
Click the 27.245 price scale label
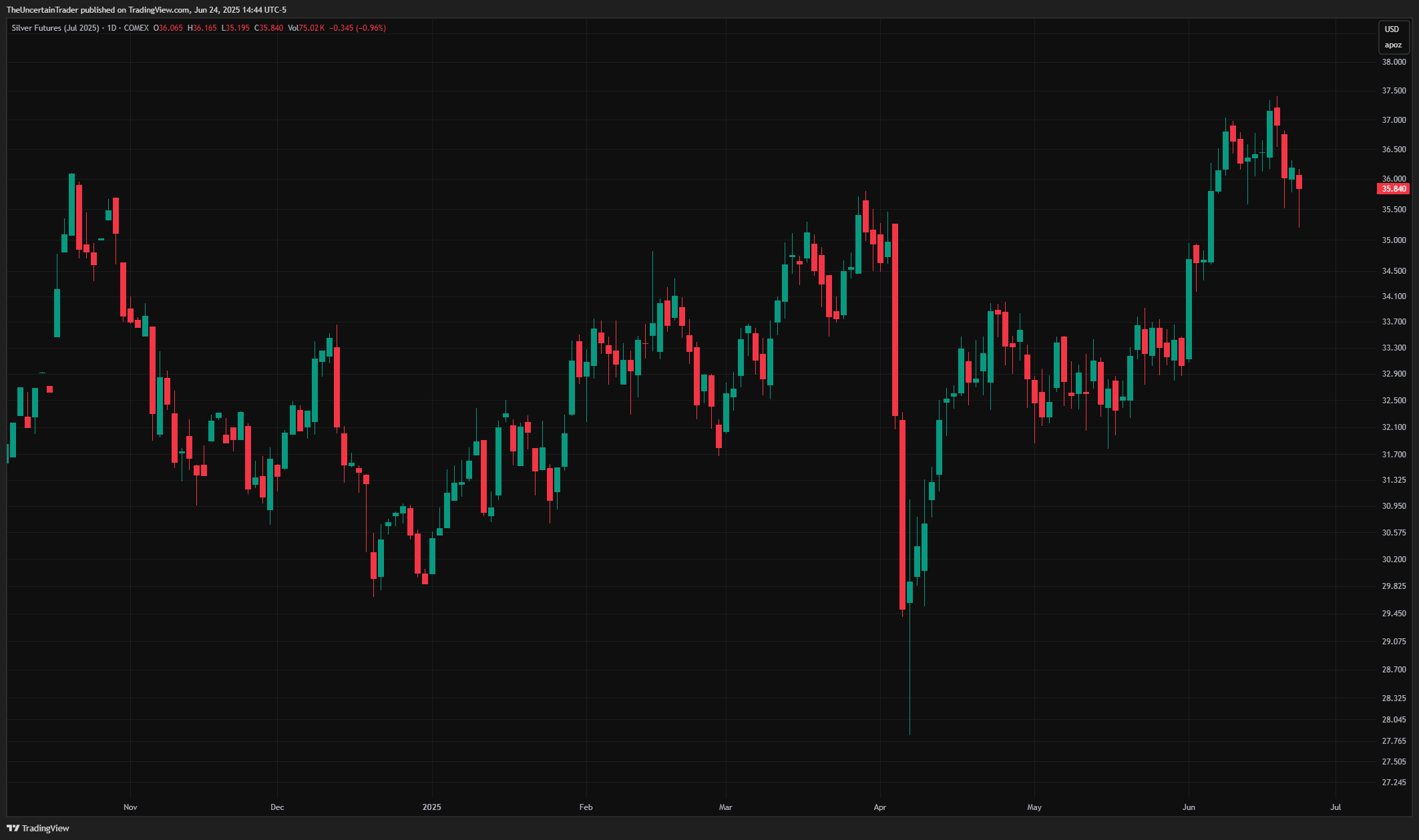(x=1394, y=783)
